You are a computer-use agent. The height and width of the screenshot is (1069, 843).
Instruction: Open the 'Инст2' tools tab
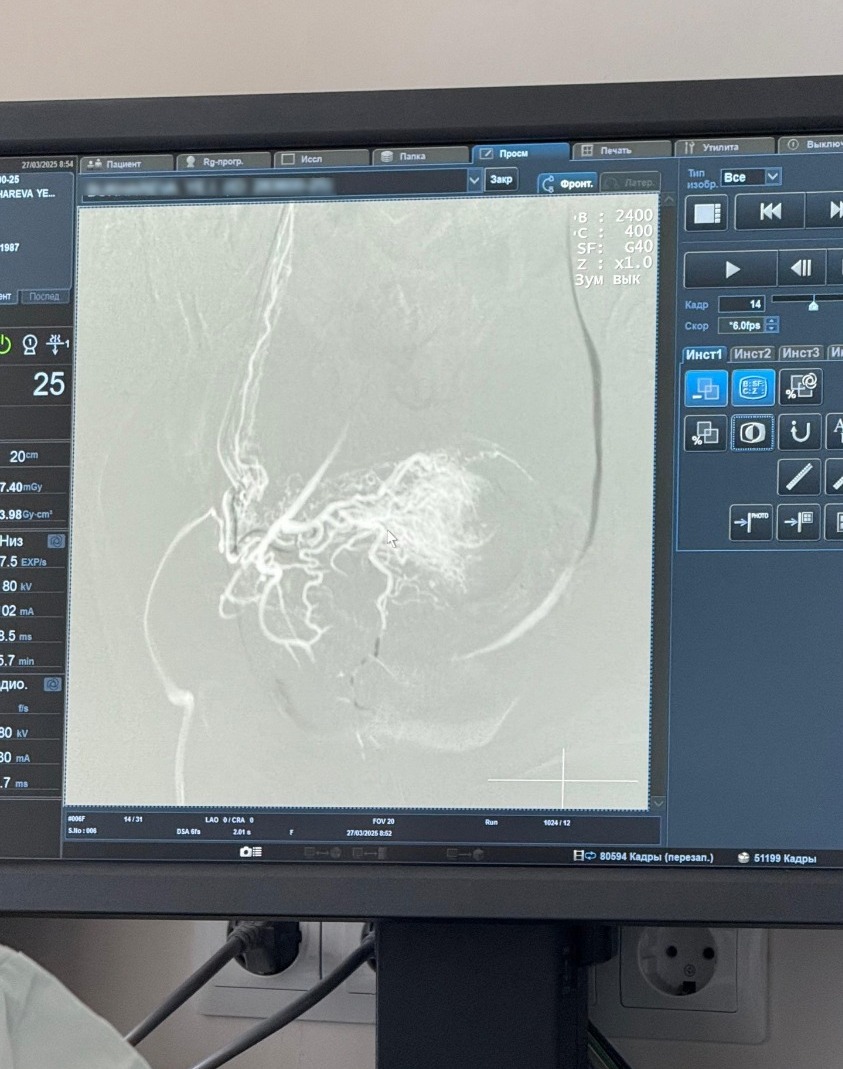pos(752,354)
